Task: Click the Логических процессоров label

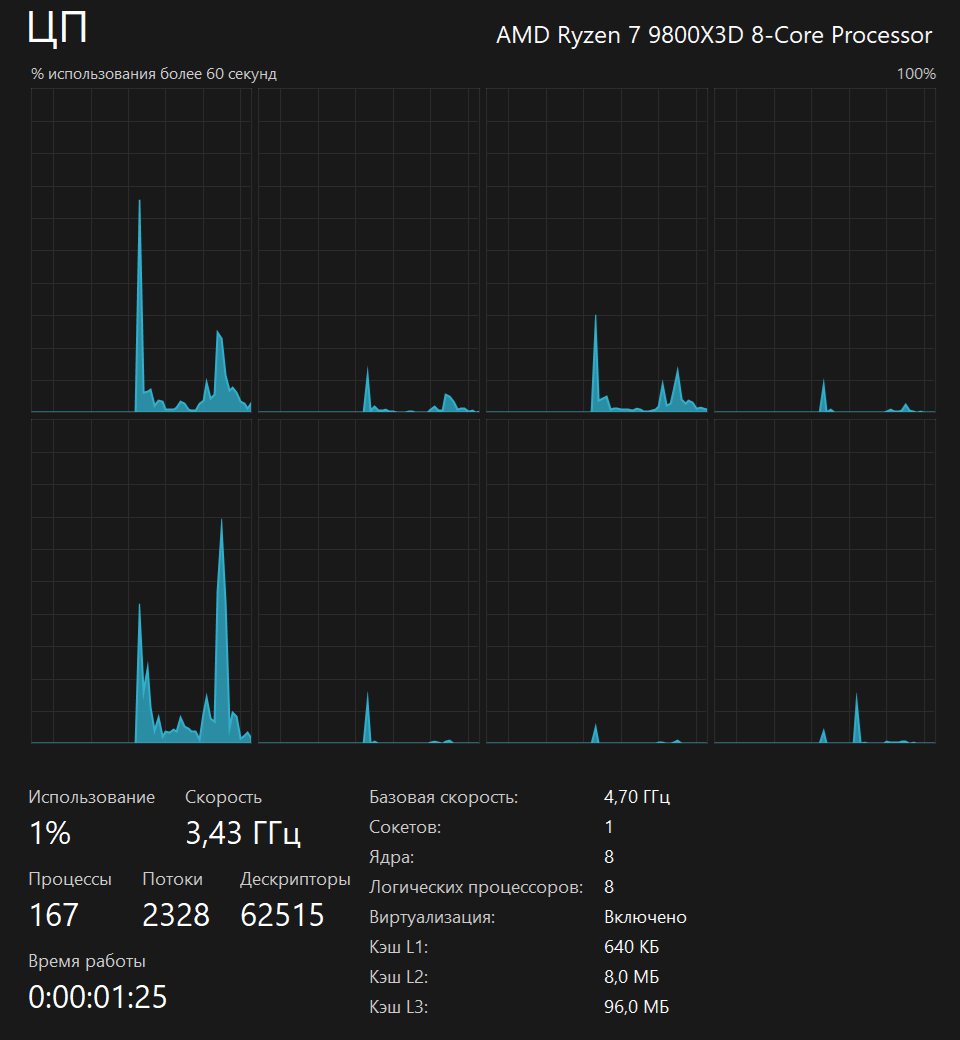Action: point(476,887)
